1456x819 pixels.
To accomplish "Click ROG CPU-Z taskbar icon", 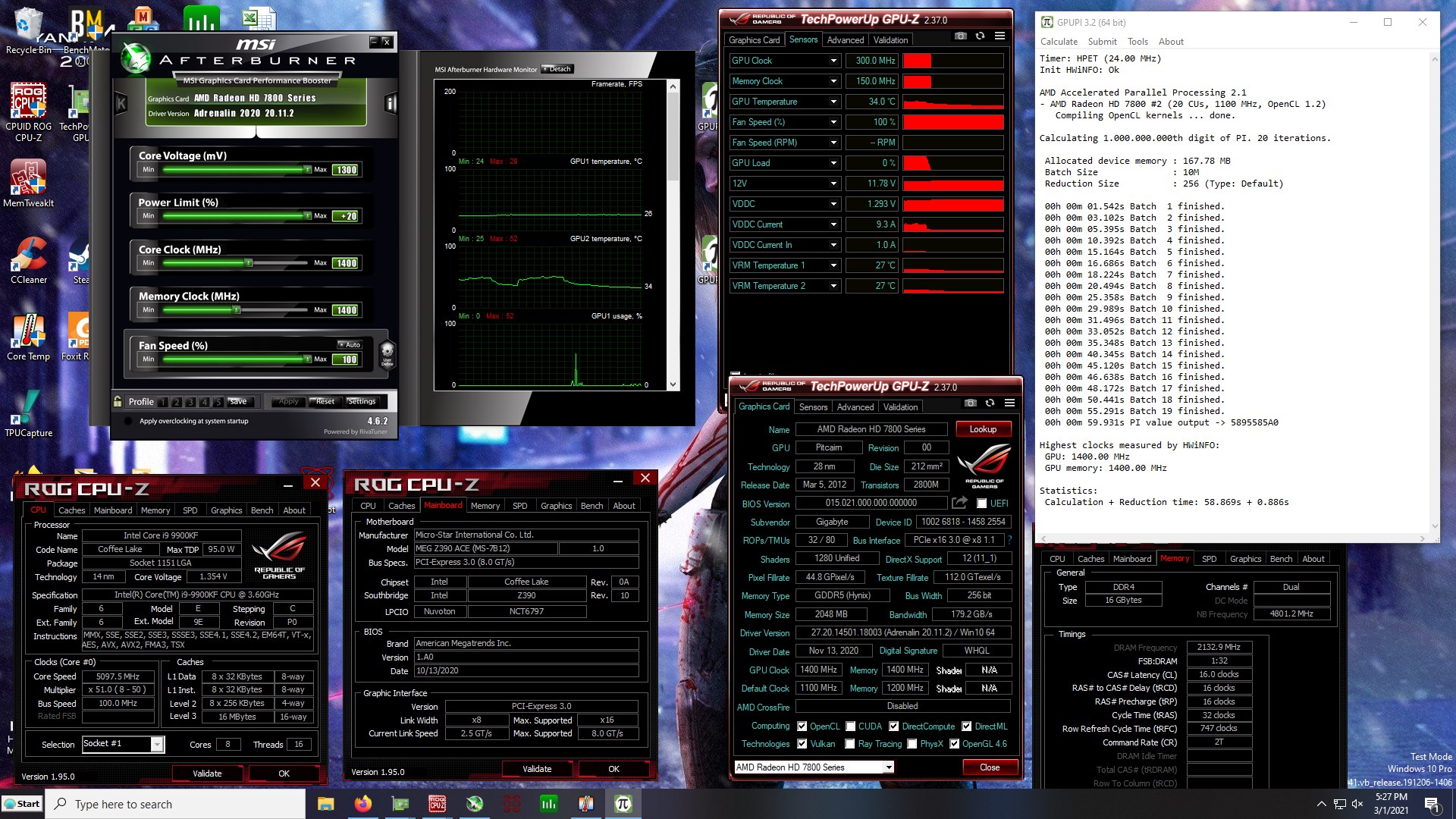I will [438, 804].
